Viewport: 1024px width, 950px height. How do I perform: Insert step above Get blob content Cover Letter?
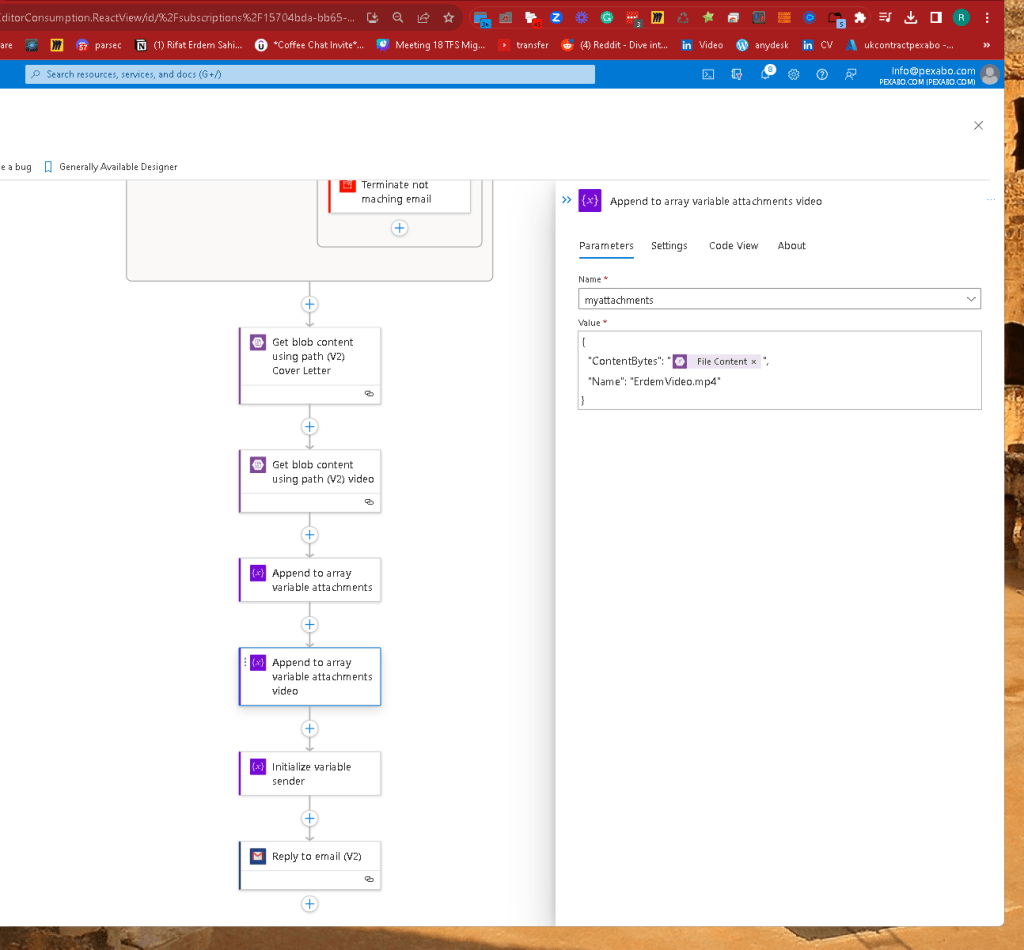click(x=310, y=304)
